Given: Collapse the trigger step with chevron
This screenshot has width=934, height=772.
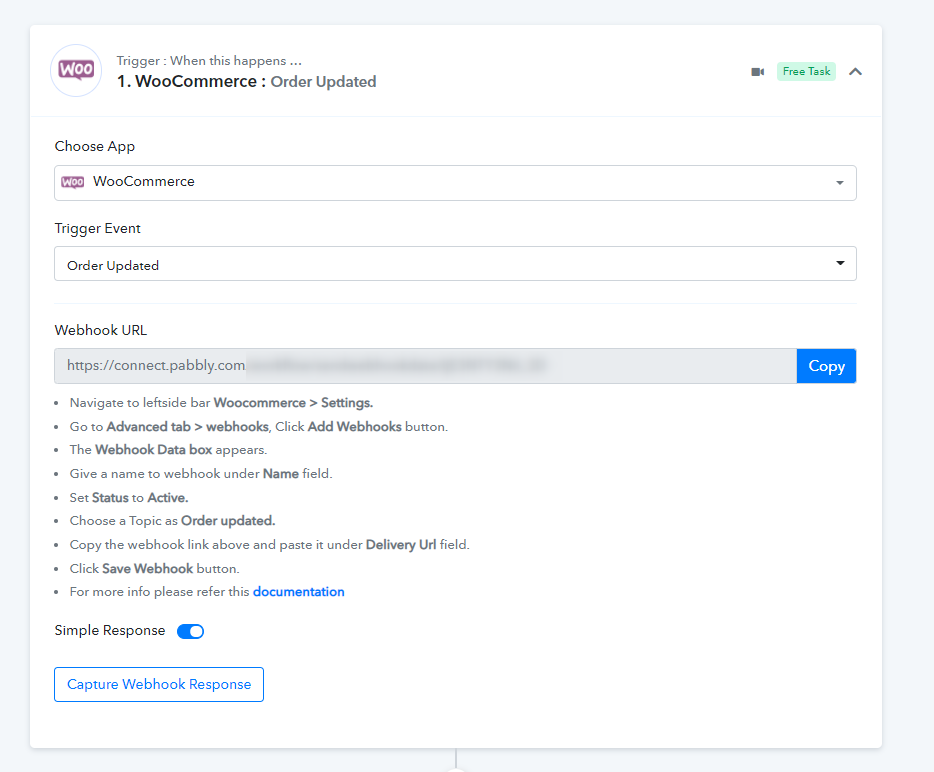Looking at the screenshot, I should point(855,71).
